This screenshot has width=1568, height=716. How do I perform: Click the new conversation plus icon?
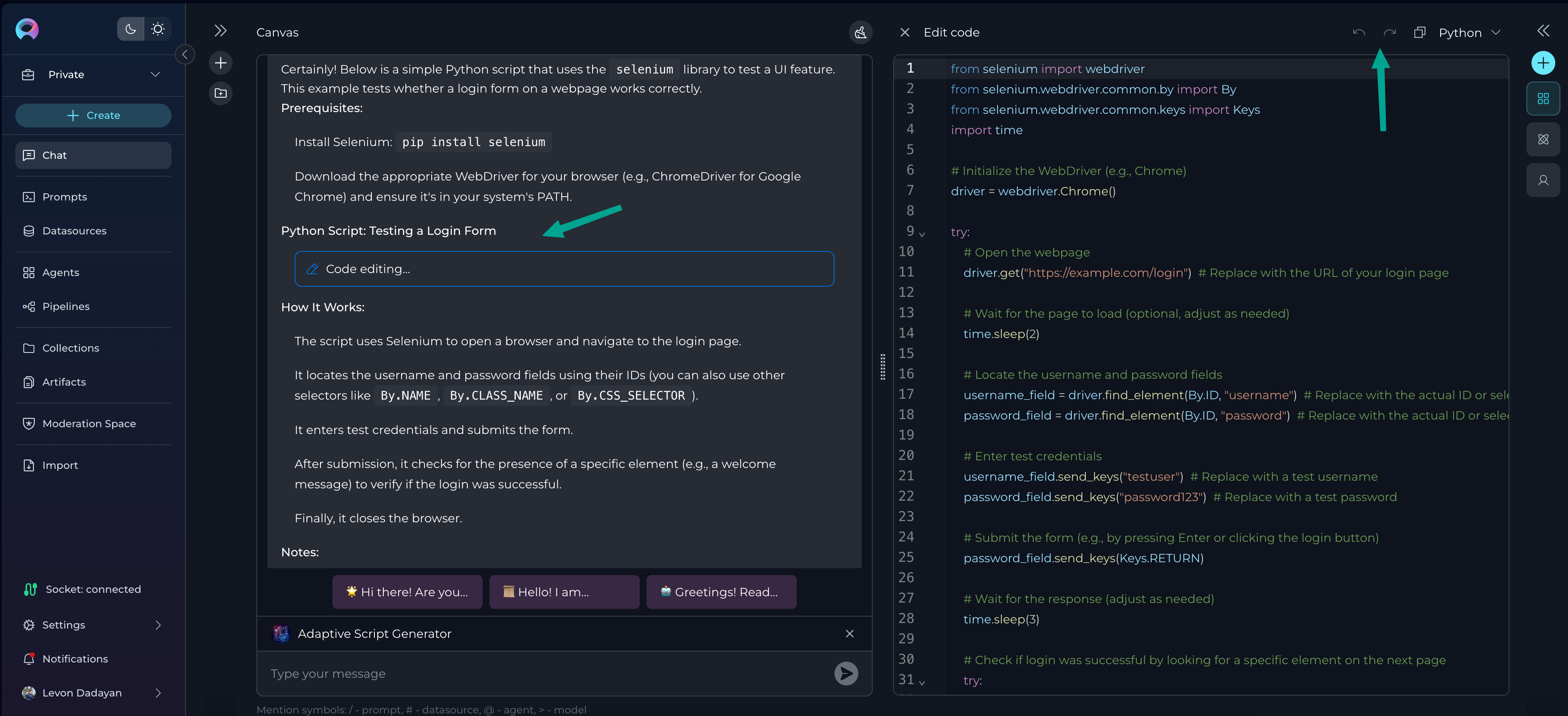pos(220,63)
